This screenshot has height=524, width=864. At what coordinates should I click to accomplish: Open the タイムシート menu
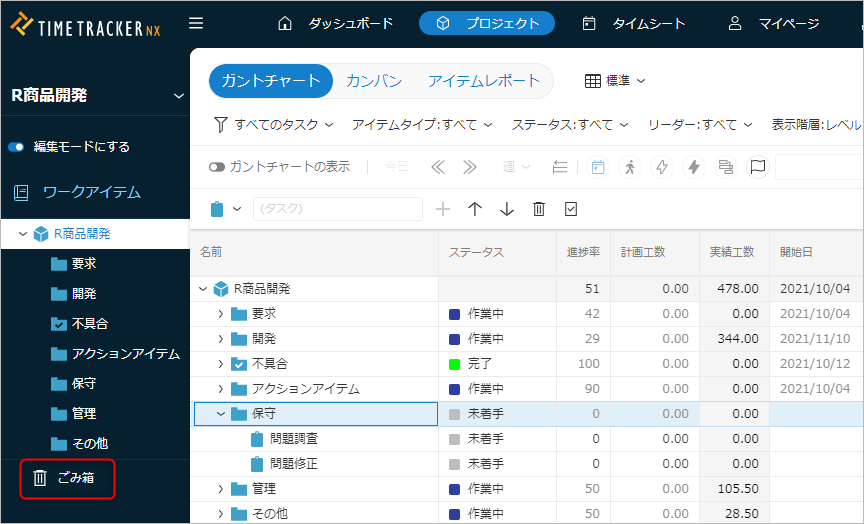pos(634,23)
